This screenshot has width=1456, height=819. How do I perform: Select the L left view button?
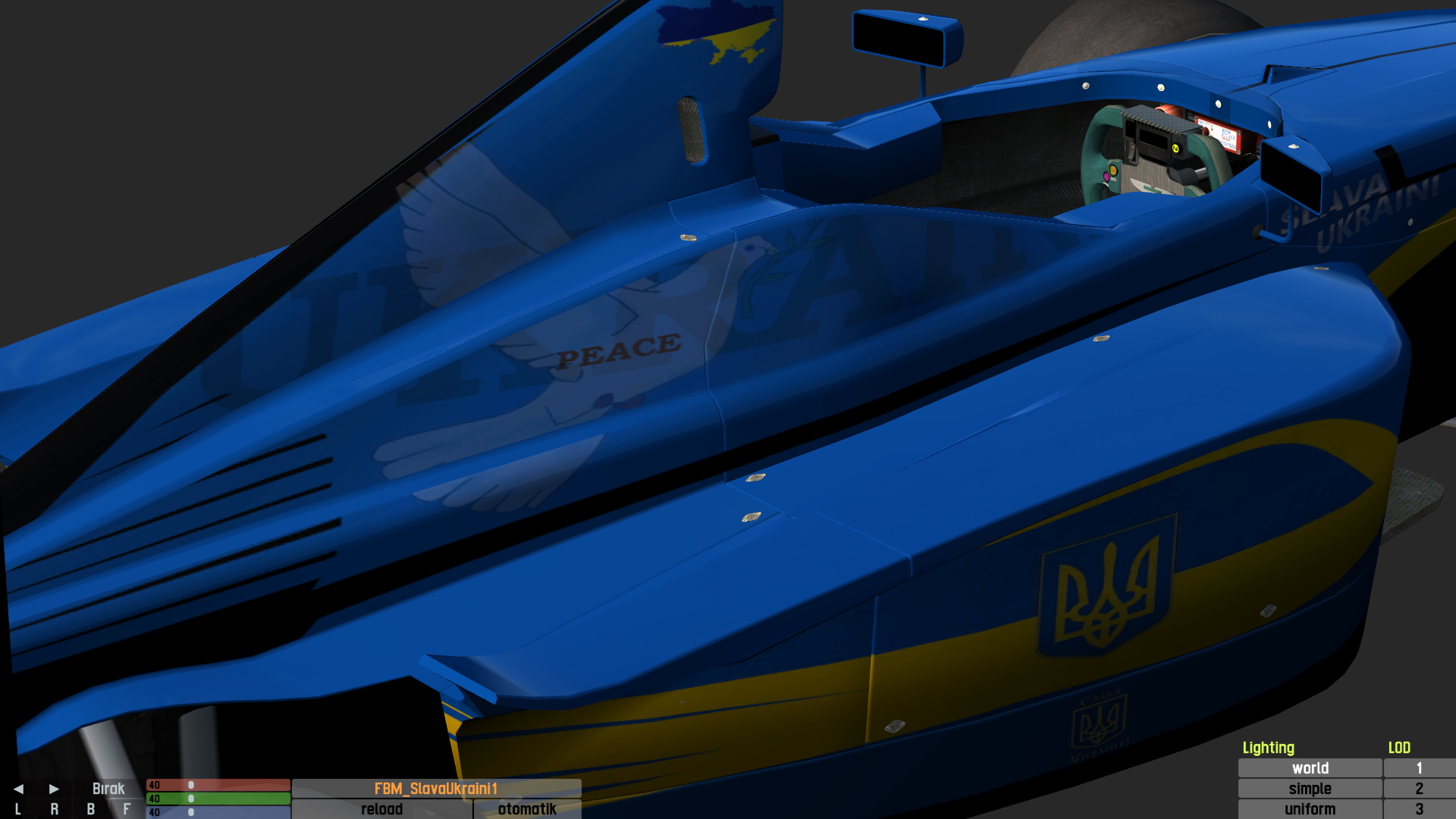[18, 809]
